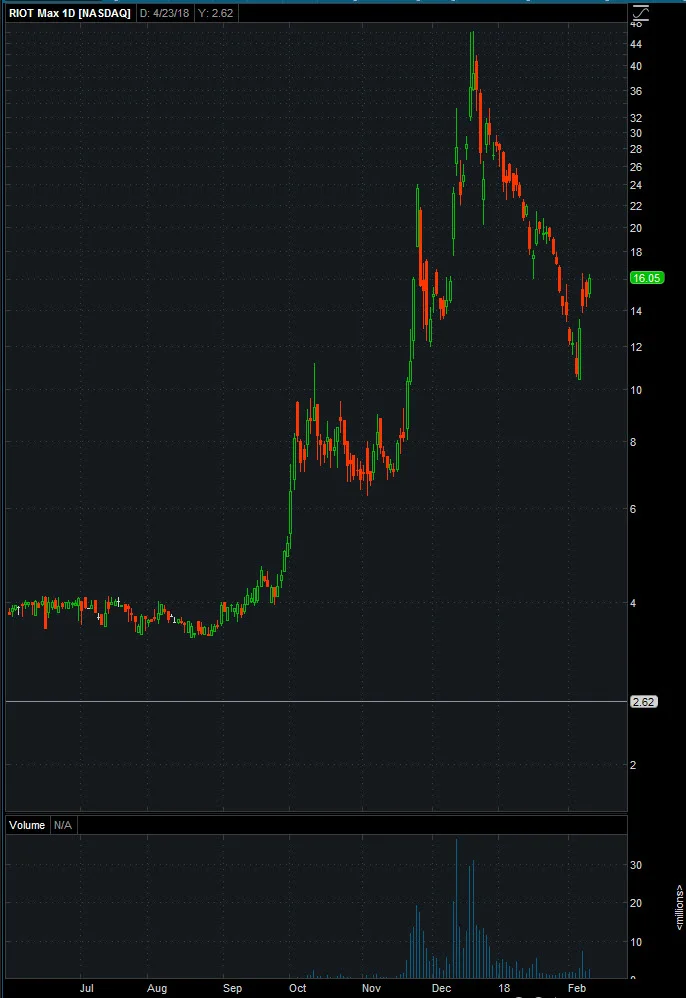Click the Nov label on time axis
Screen dimensions: 686x998
click(371, 988)
